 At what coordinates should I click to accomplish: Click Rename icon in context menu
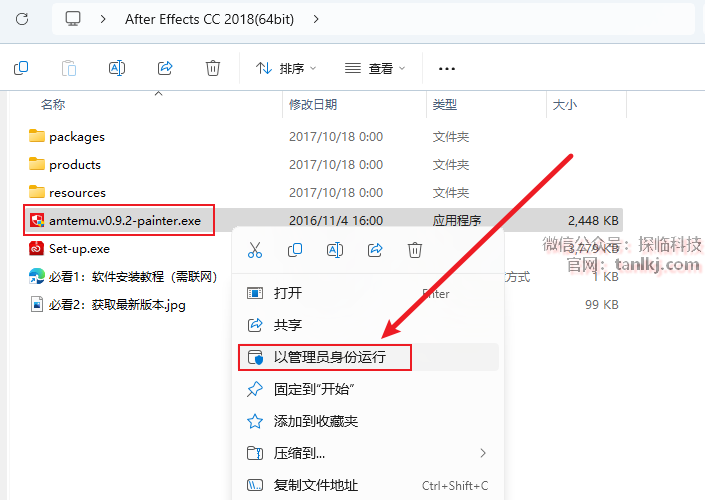click(x=335, y=250)
